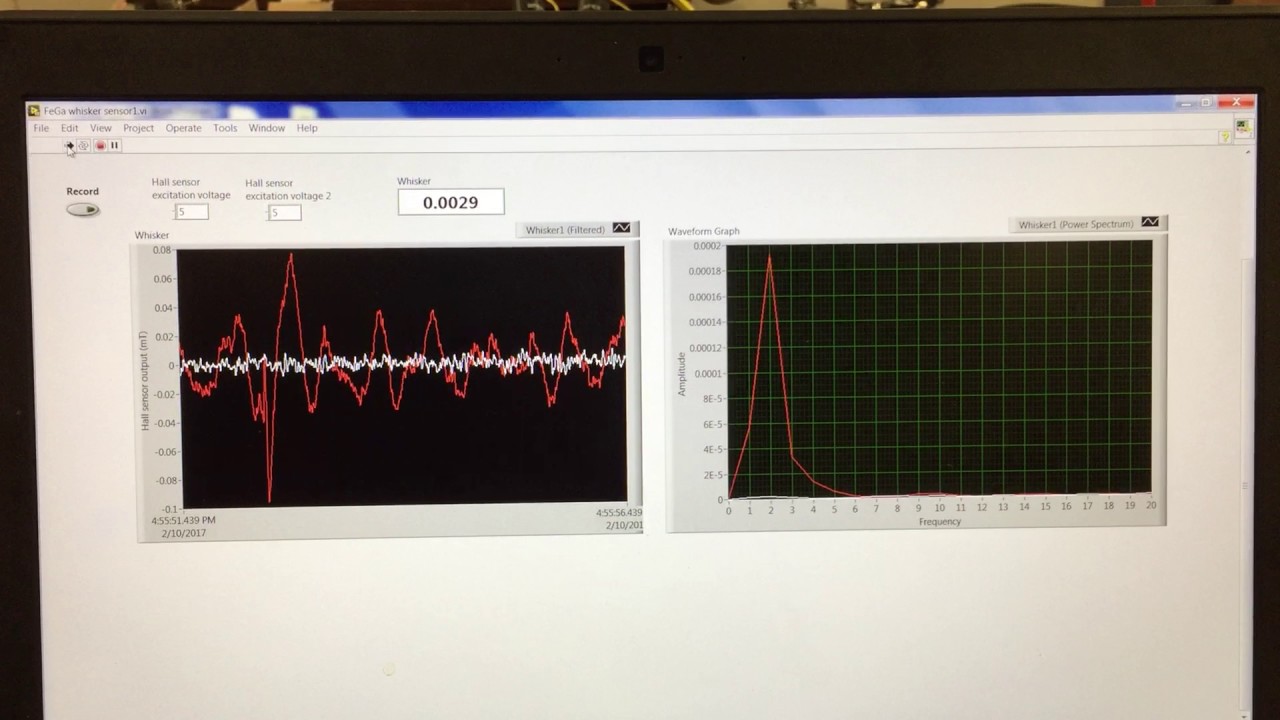Viewport: 1280px width, 720px height.
Task: Click the 2/10/2017 date under the chart
Action: click(185, 534)
